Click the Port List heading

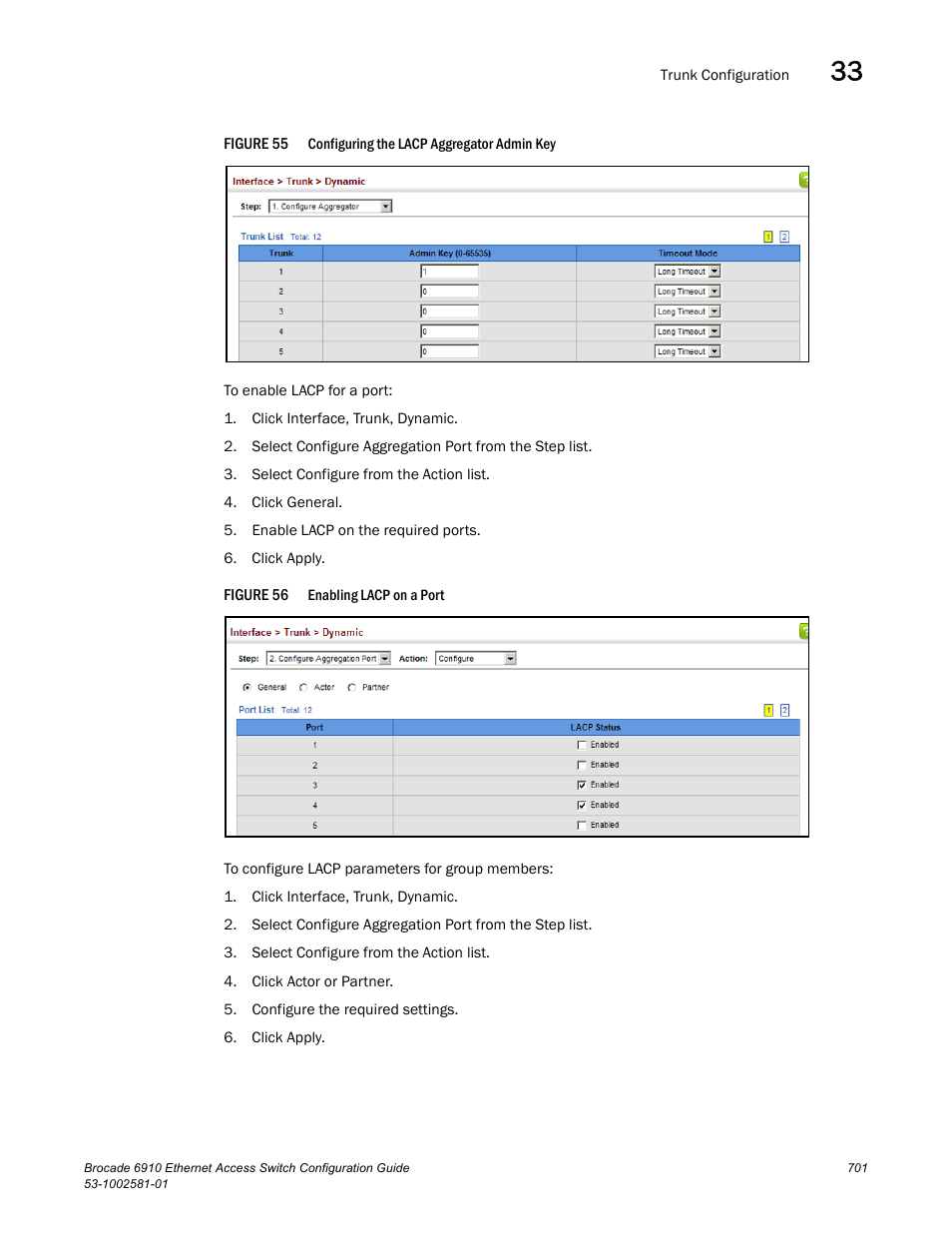256,710
